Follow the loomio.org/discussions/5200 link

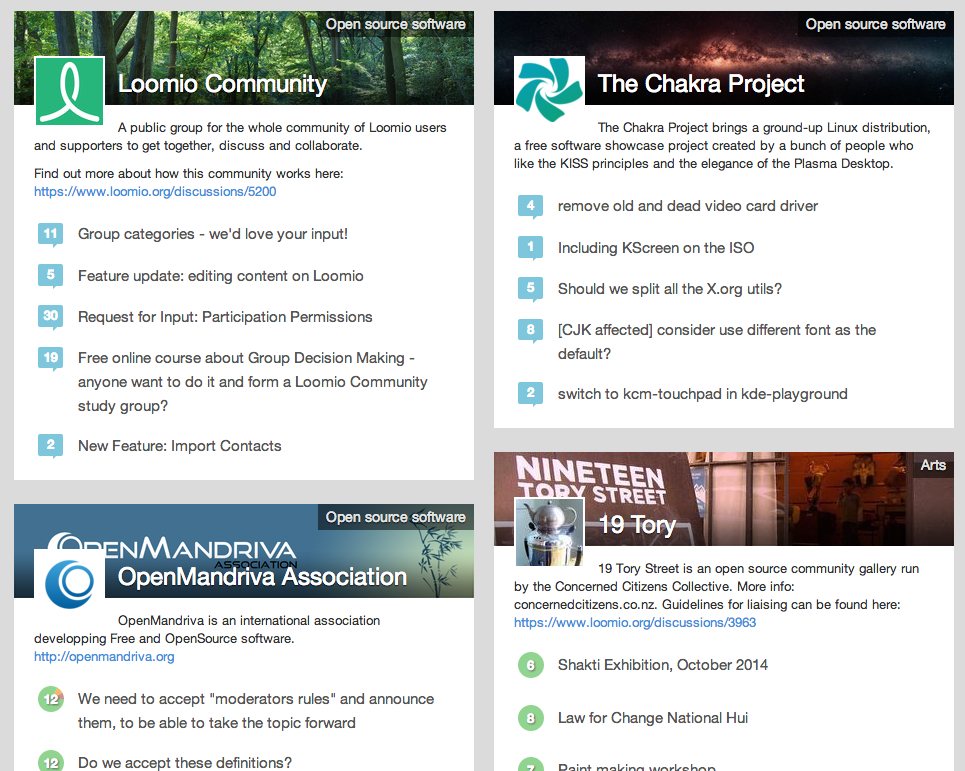[155, 191]
